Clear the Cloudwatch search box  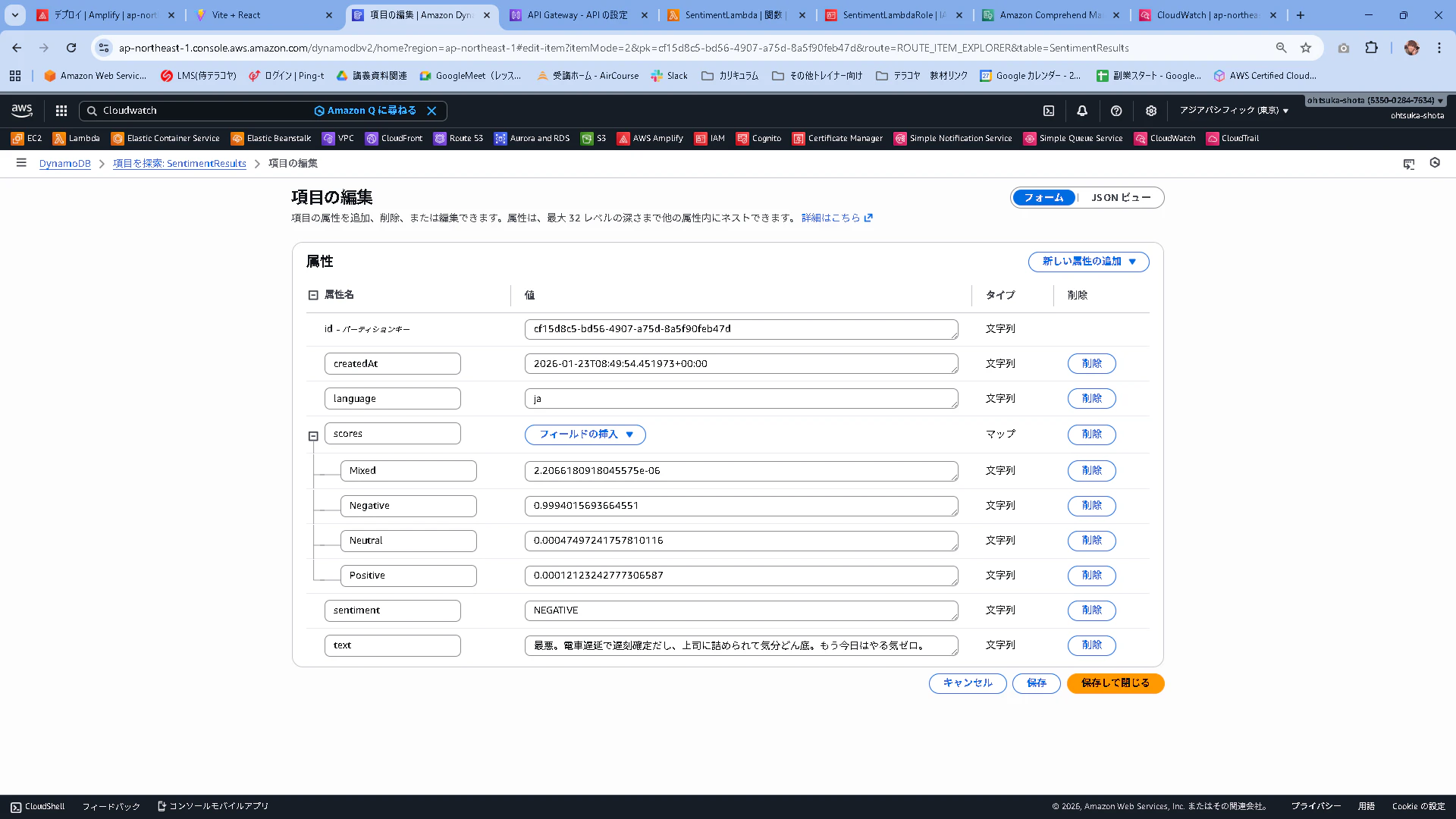point(431,111)
